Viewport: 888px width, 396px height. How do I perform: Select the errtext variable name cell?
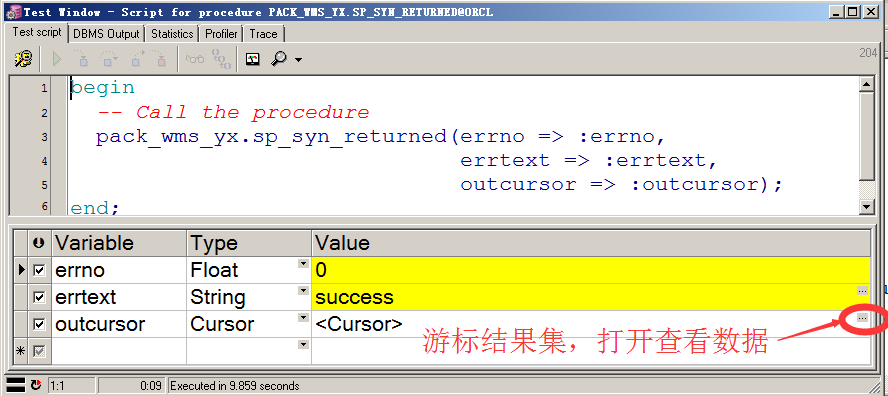pos(119,297)
